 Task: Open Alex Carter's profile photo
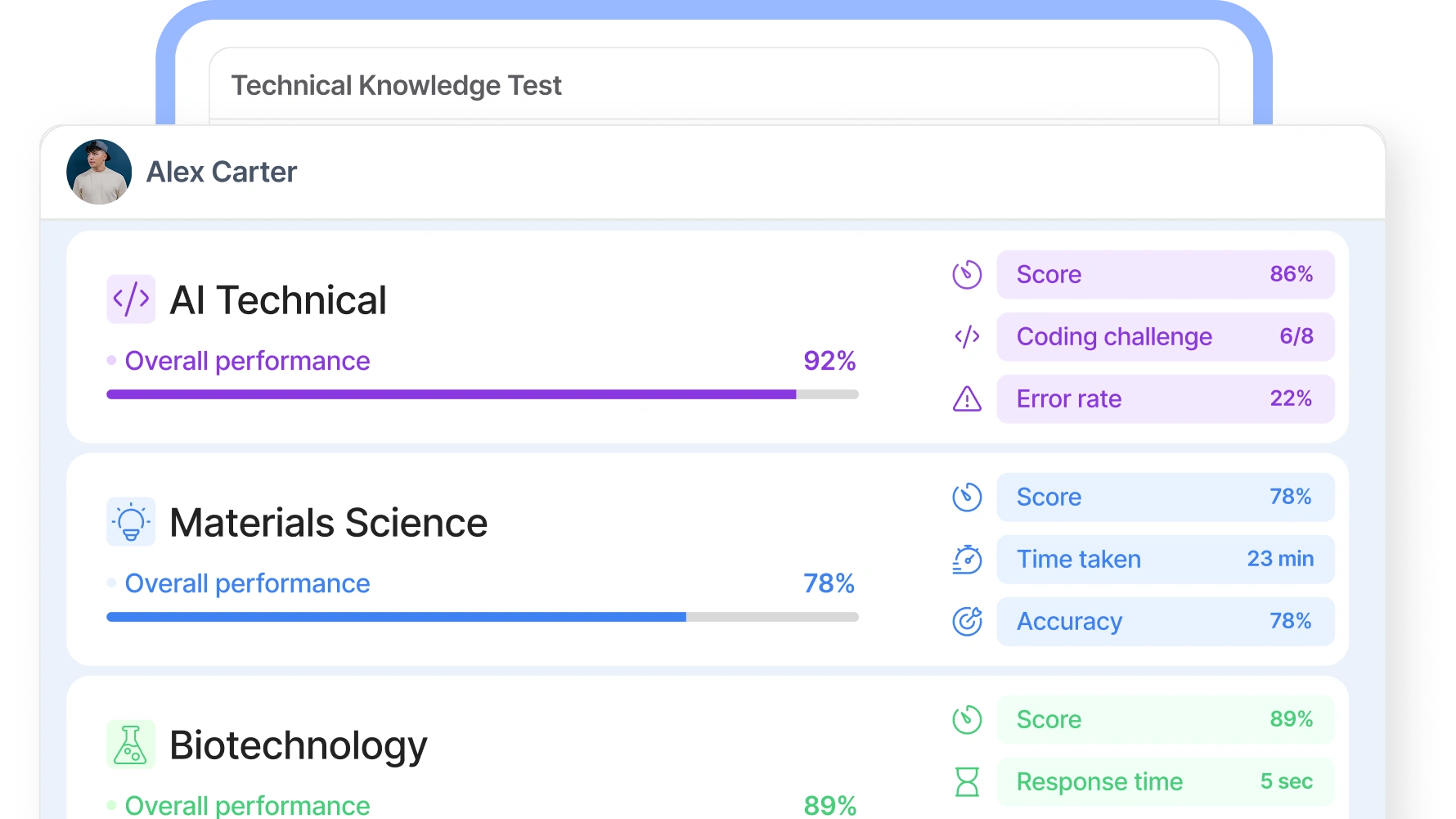pos(99,172)
